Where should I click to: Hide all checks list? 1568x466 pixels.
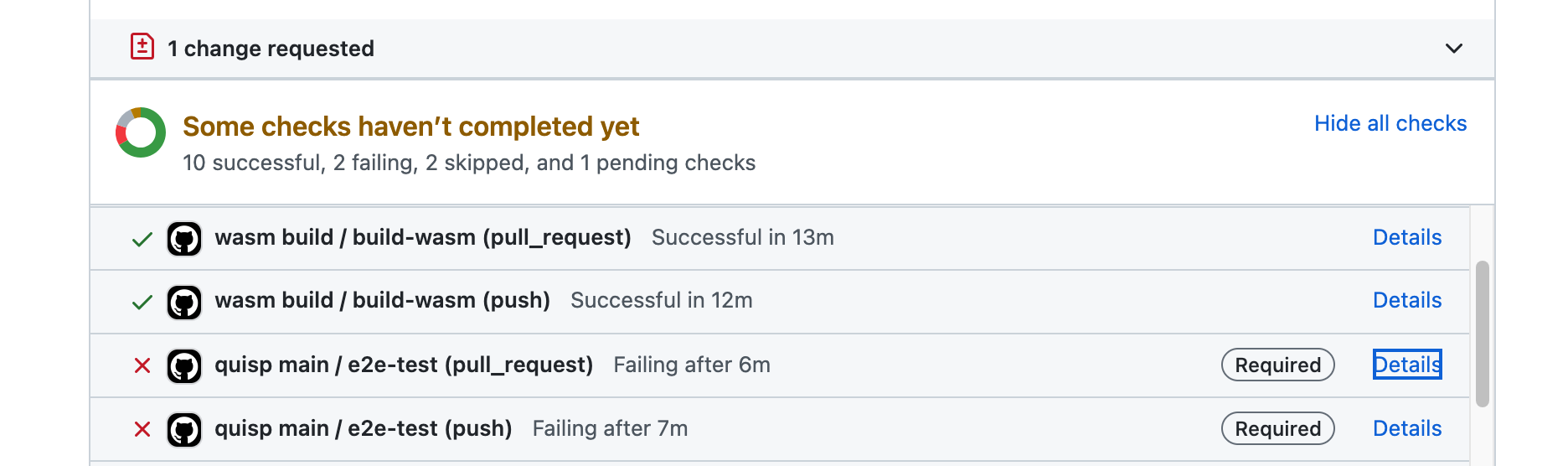[1390, 123]
